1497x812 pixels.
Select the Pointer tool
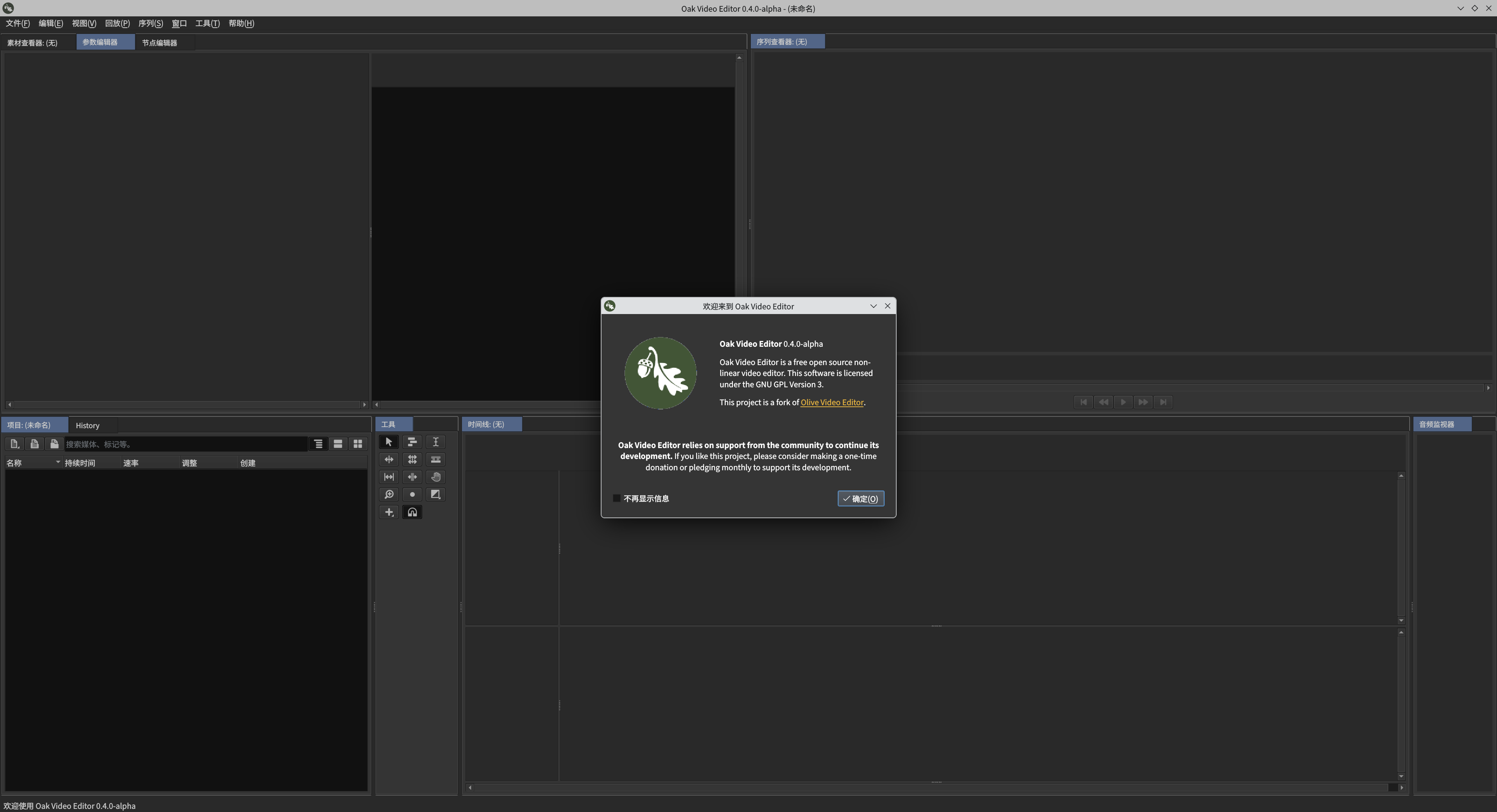click(389, 442)
